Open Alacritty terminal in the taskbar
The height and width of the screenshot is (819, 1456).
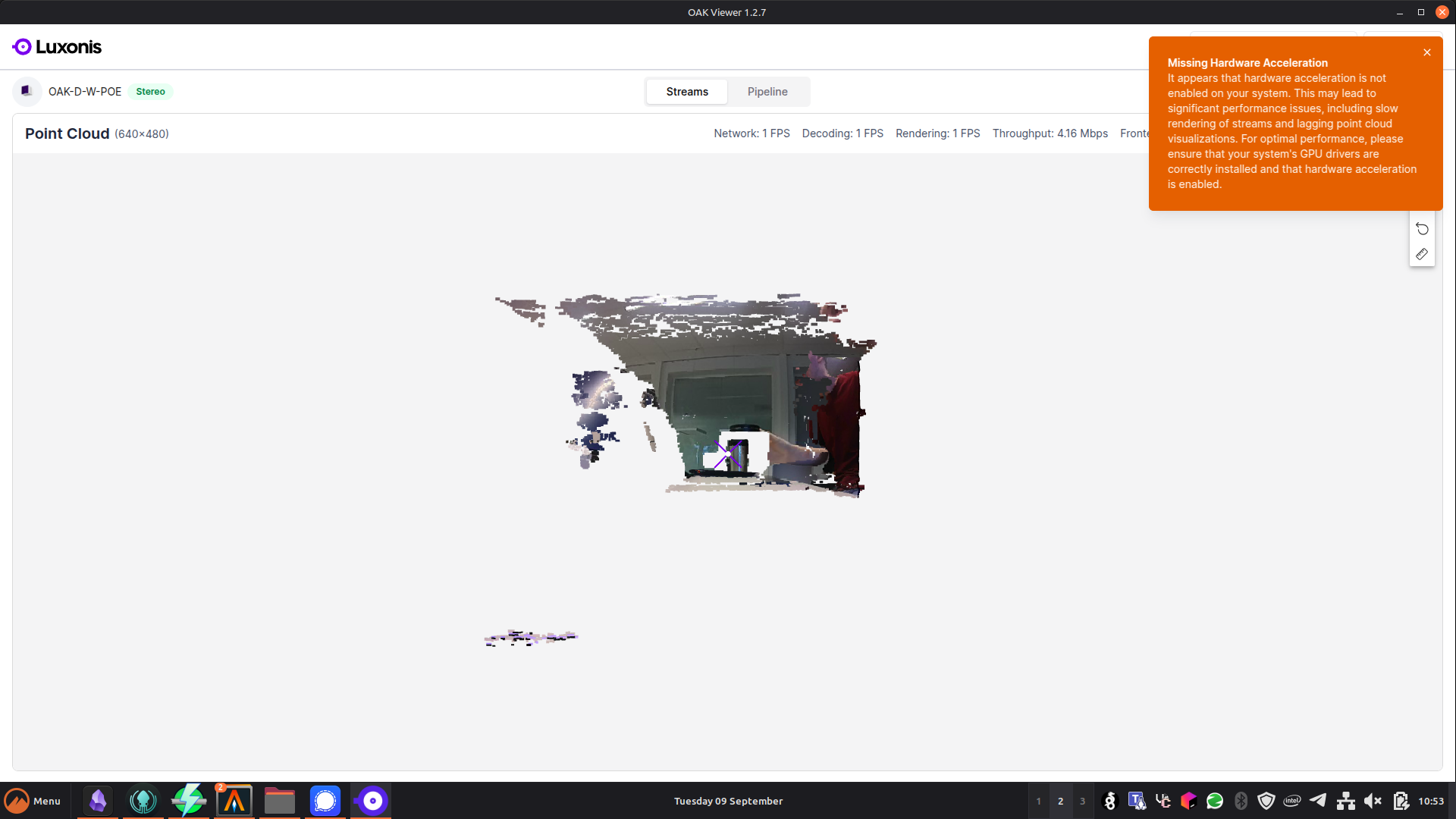click(x=234, y=801)
